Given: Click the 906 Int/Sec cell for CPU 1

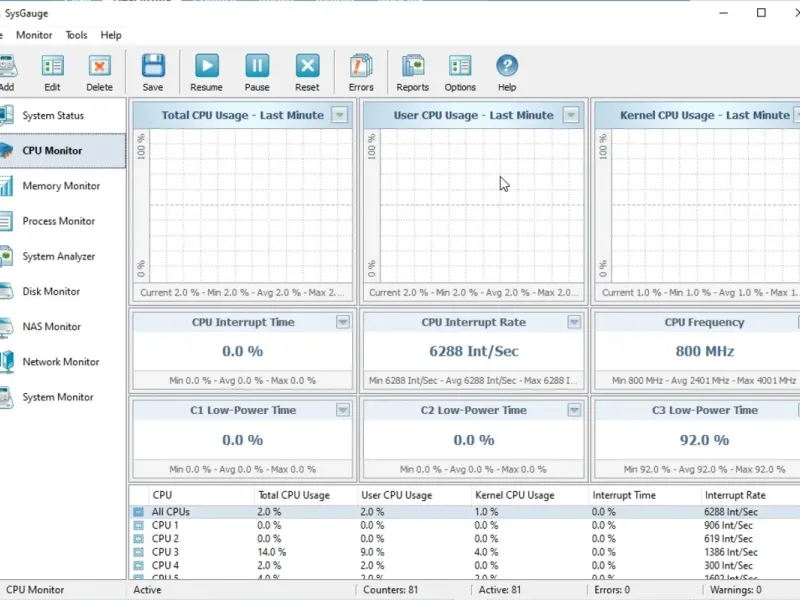Looking at the screenshot, I should click(x=728, y=525).
